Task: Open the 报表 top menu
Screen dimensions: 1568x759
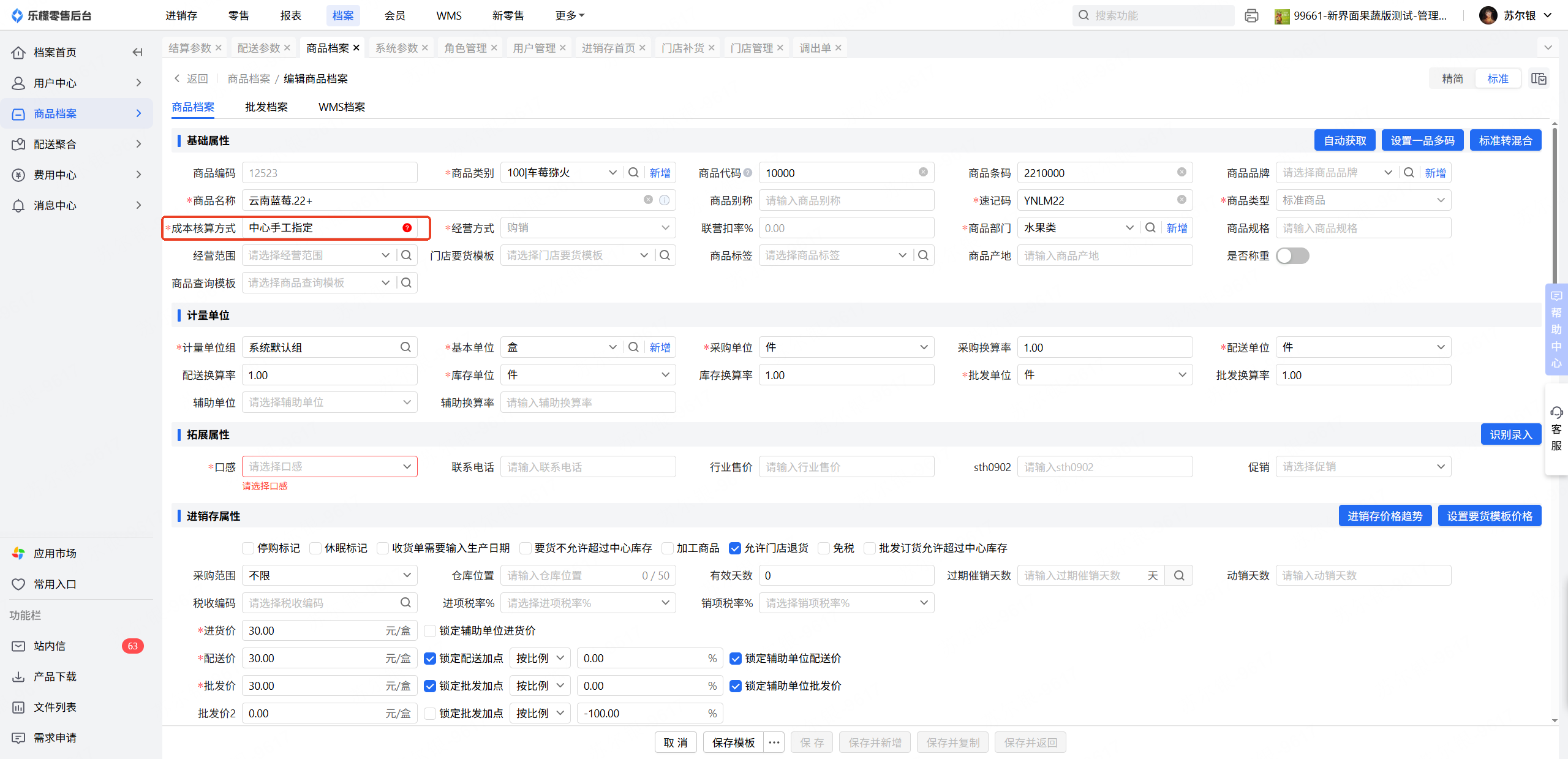Action: click(291, 15)
